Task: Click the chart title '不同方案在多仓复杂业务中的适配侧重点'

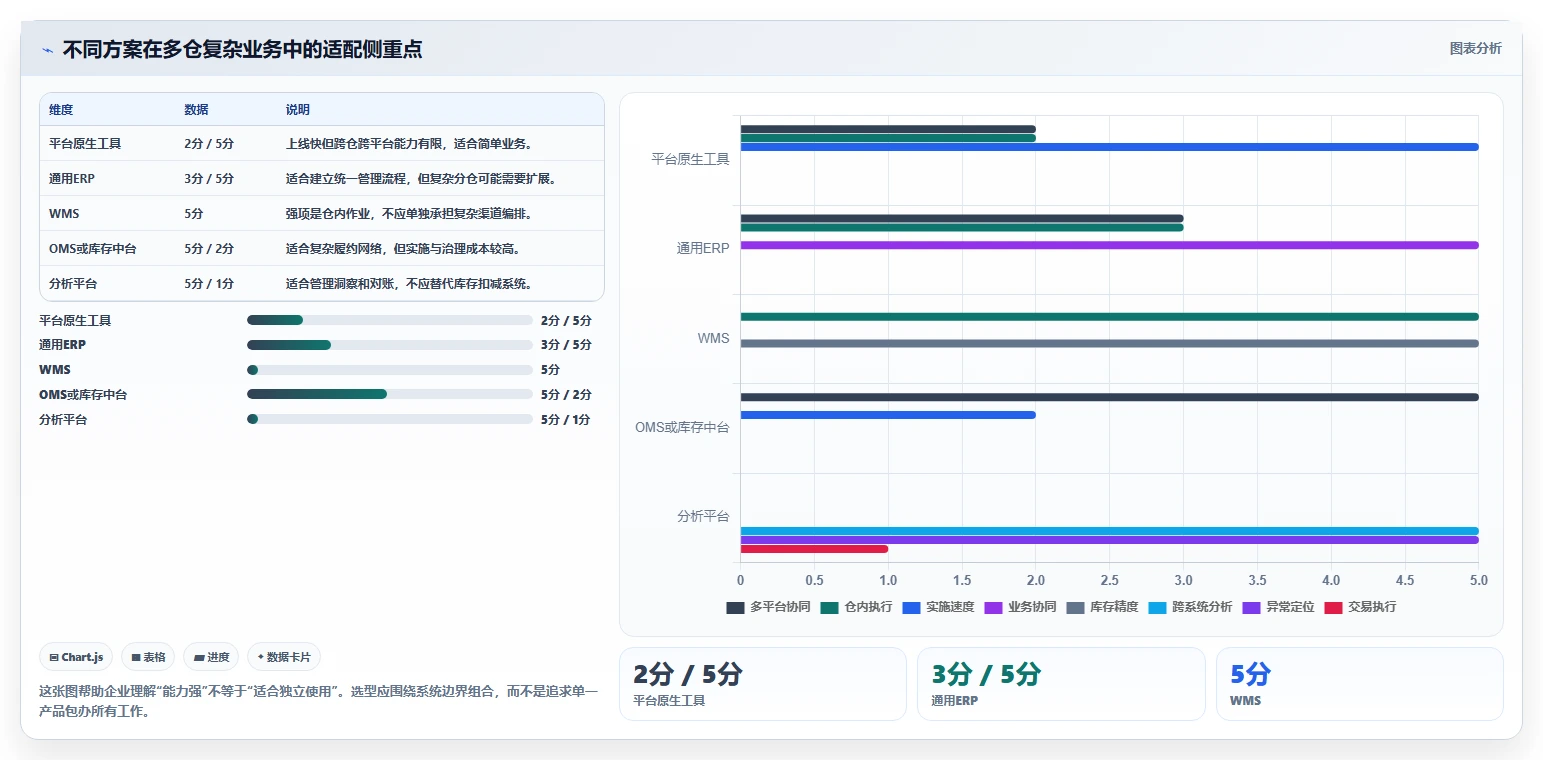Action: point(242,49)
